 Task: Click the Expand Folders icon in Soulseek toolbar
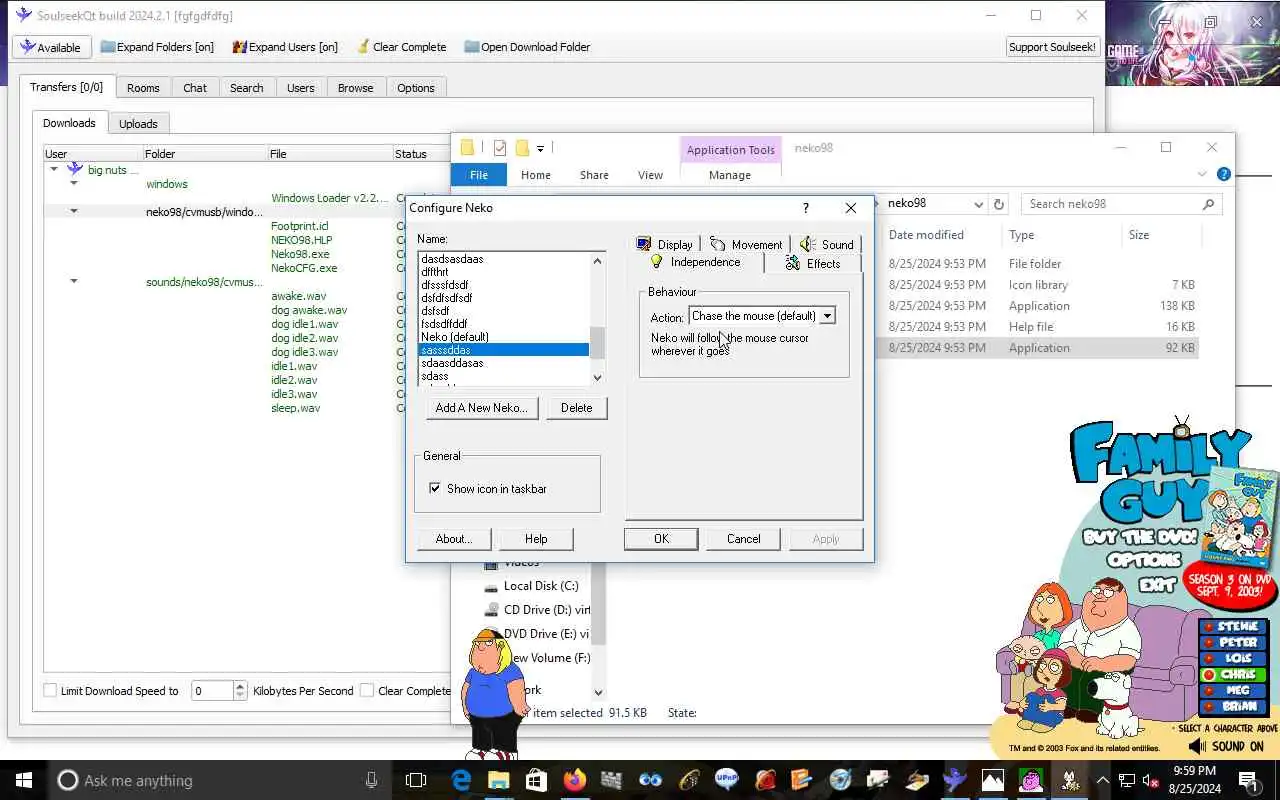[108, 47]
